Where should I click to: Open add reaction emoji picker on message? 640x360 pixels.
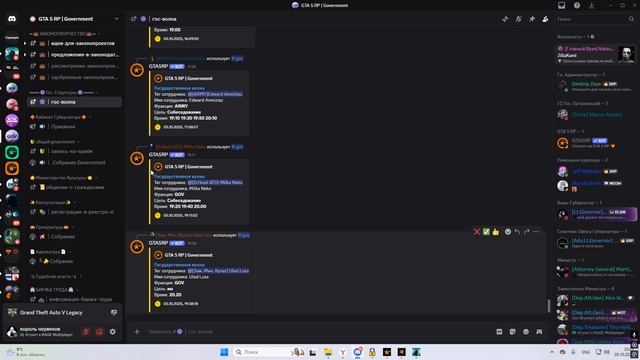(508, 232)
